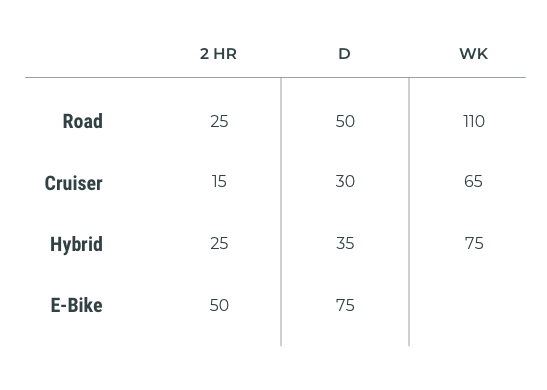Click the Hybrid 2 HR price 25
The width and height of the screenshot is (547, 390).
tap(219, 243)
